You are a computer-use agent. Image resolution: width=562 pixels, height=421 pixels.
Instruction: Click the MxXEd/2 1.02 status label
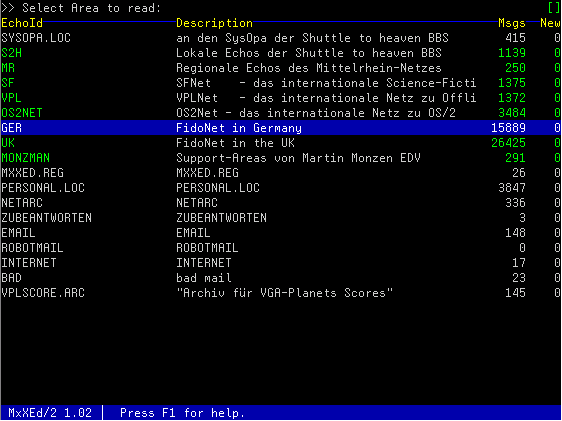50,413
